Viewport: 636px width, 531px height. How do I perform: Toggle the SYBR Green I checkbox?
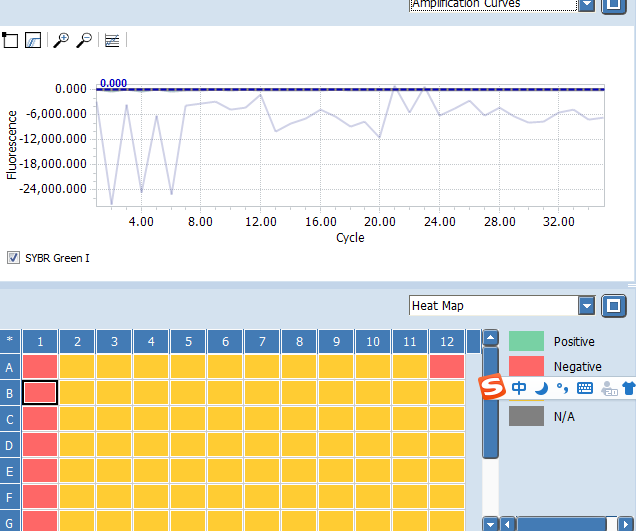point(13,258)
